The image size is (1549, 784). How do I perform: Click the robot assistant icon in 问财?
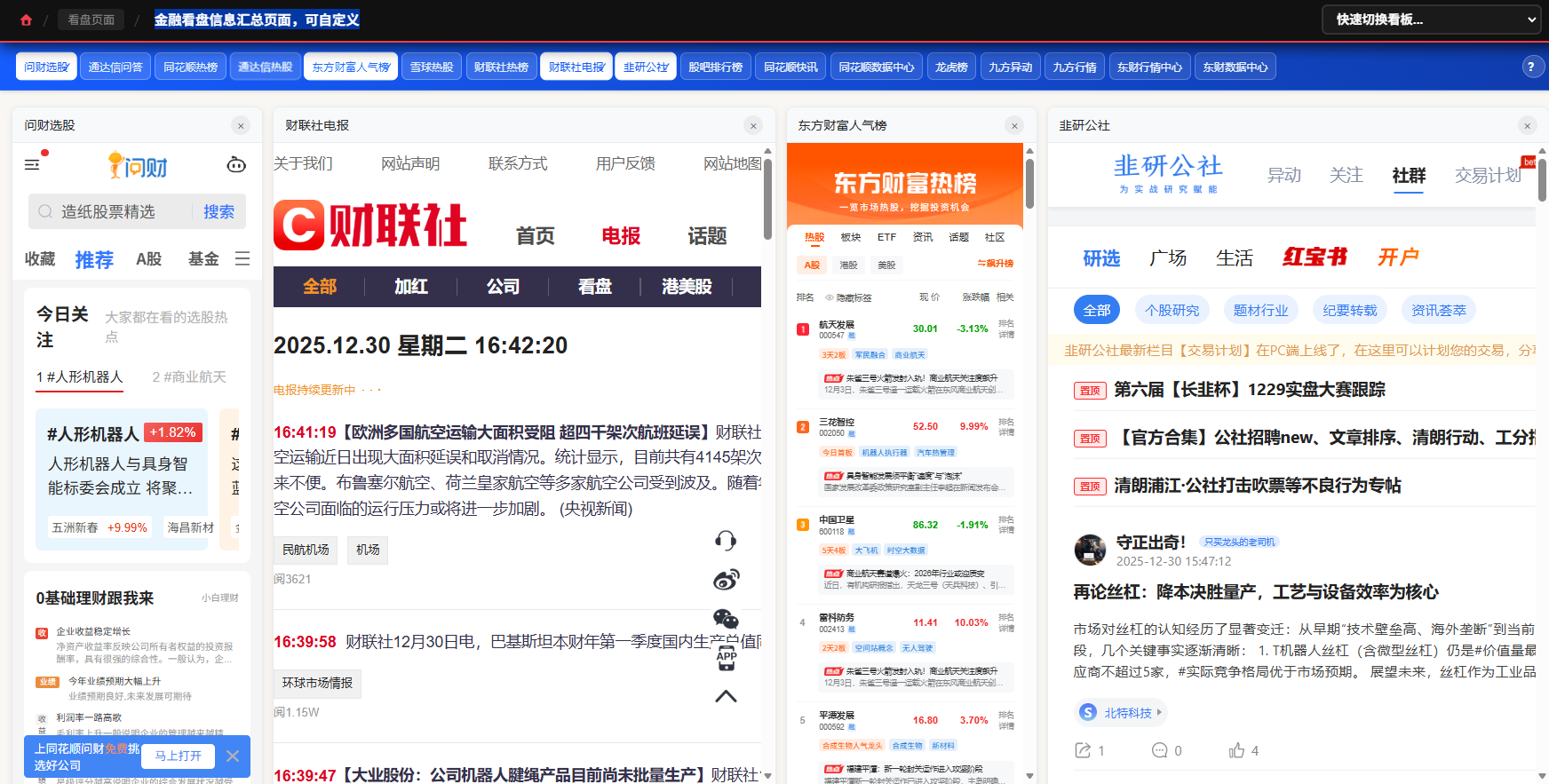point(236,164)
